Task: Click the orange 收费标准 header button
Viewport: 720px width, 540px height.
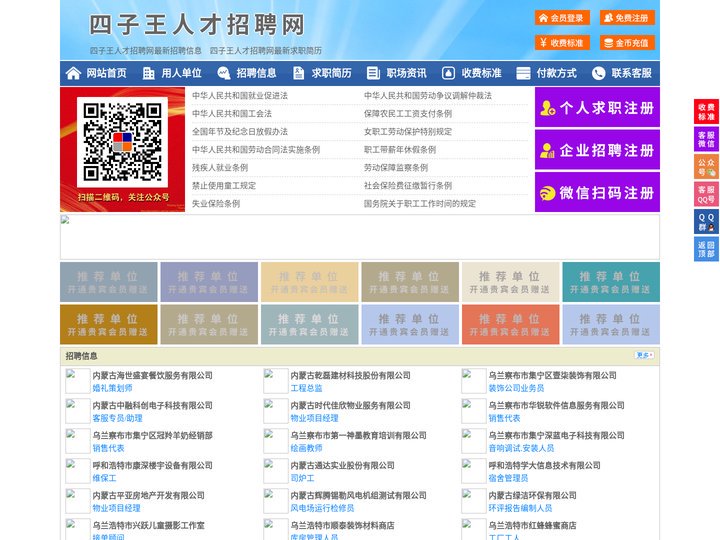Action: [562, 43]
